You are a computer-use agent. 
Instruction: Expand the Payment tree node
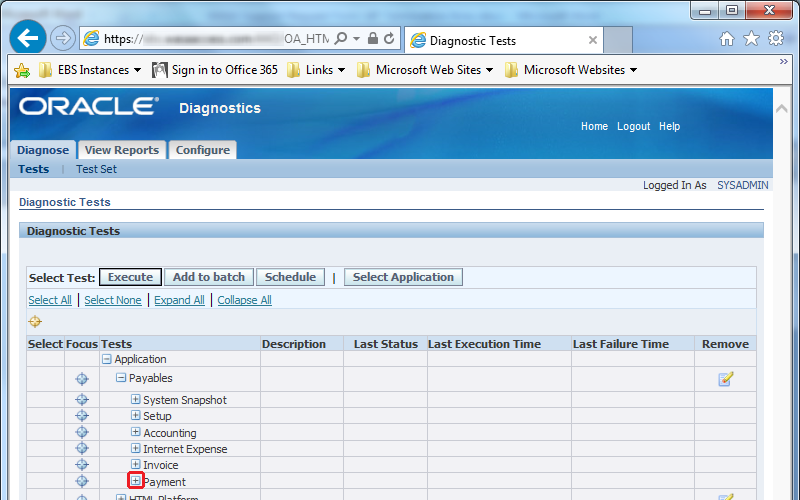(x=135, y=481)
